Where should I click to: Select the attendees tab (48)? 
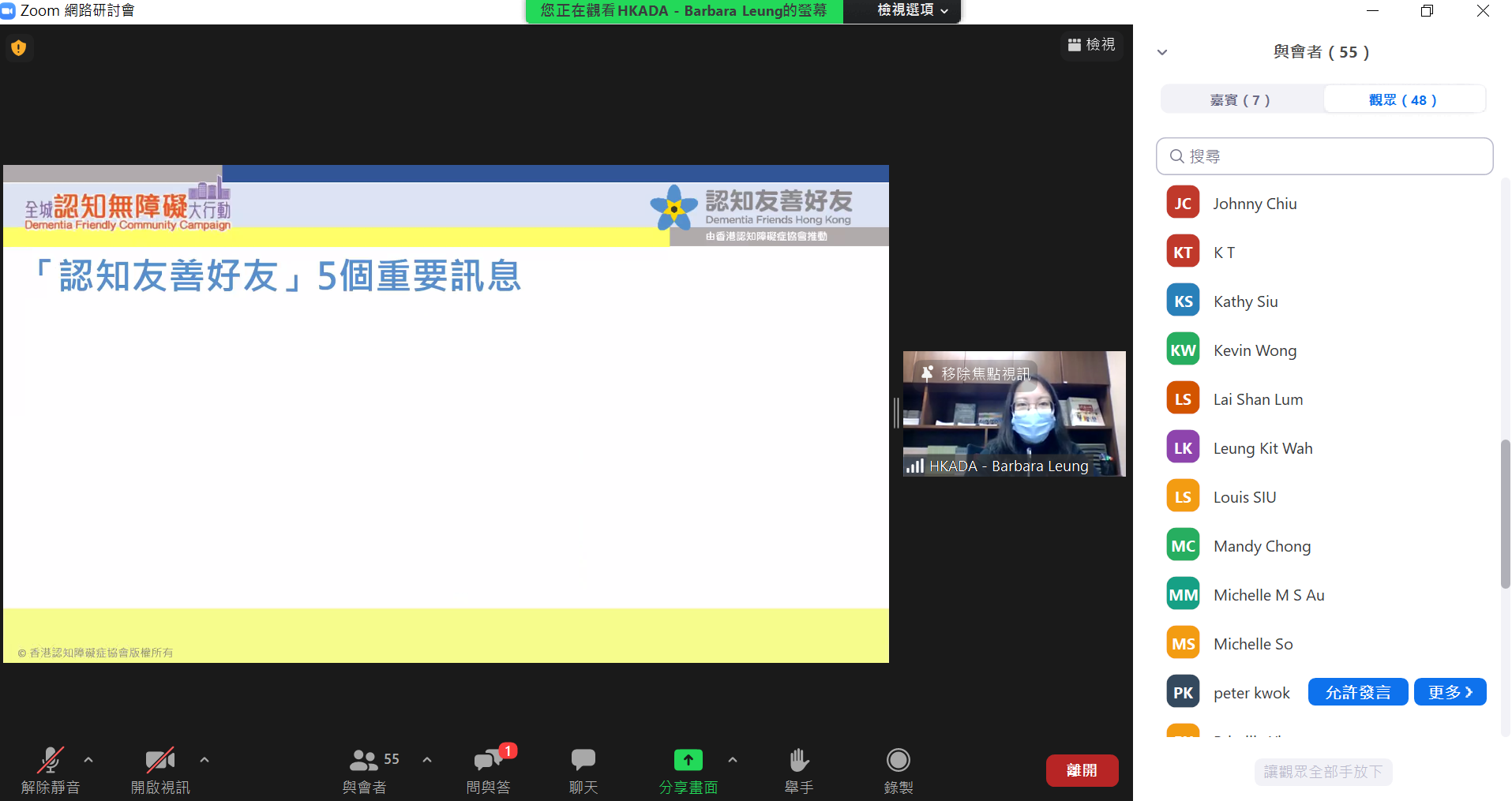[x=1402, y=100]
